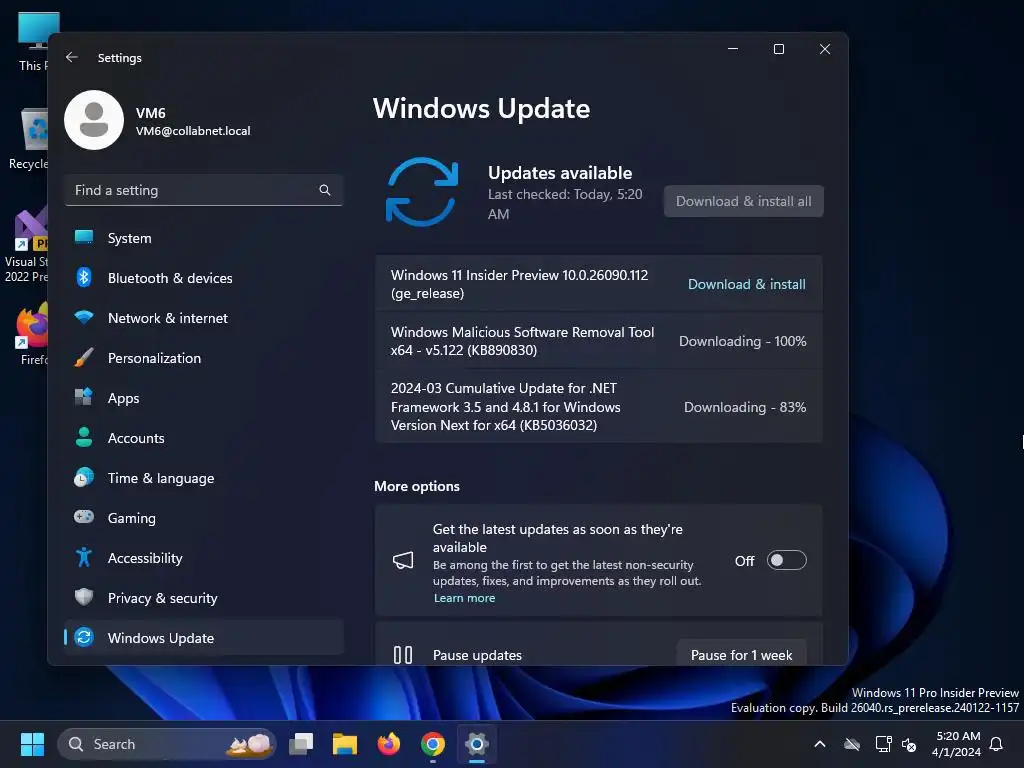Click the search magnifier in Find a setting
1024x768 pixels.
tap(325, 190)
